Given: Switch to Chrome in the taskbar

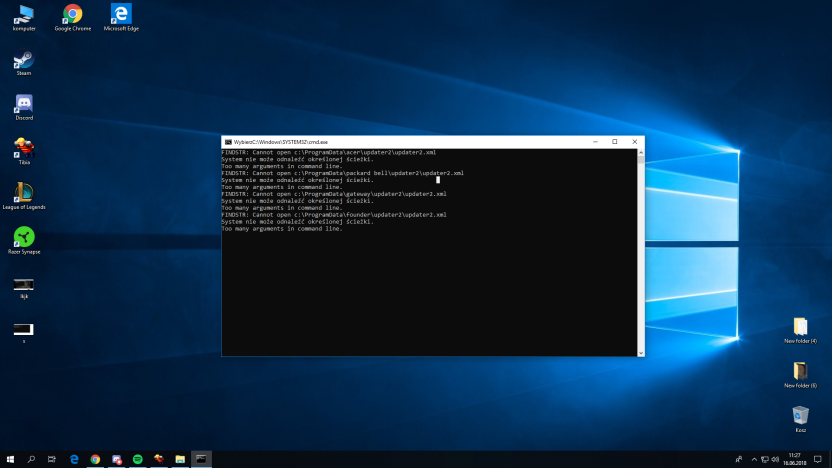Looking at the screenshot, I should [96, 460].
